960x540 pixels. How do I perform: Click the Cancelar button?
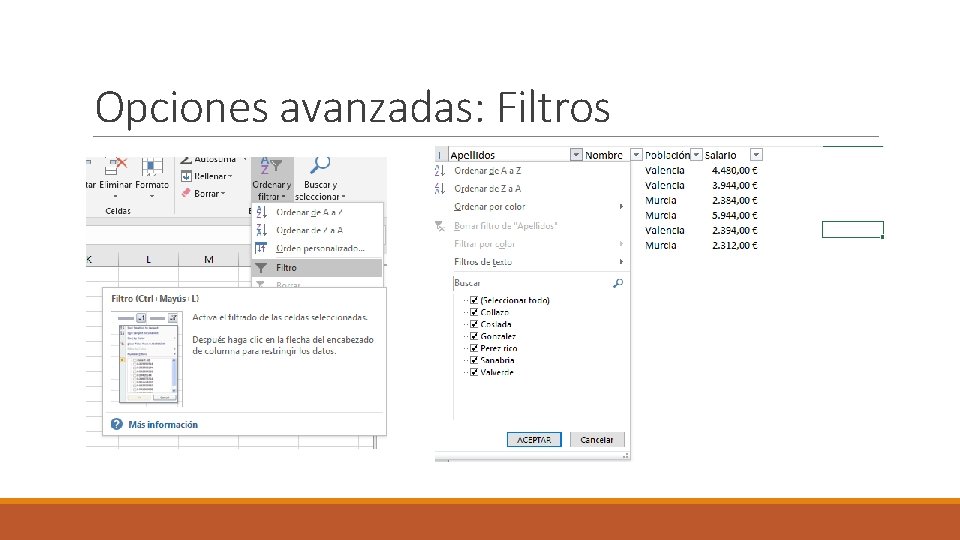click(x=597, y=440)
